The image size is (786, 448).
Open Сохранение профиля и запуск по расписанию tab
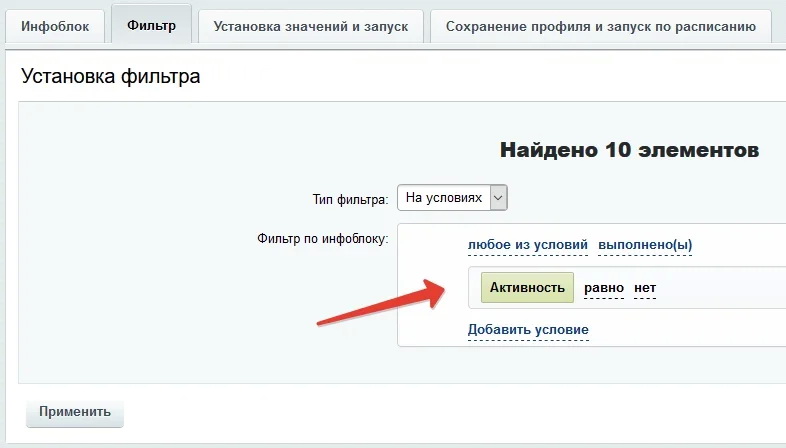click(x=601, y=27)
